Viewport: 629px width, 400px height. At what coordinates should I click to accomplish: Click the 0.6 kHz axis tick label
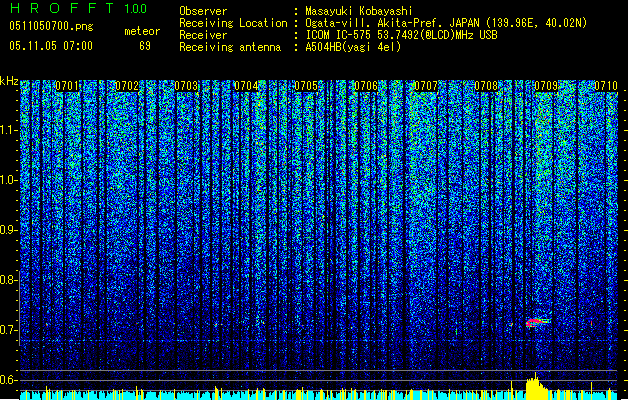click(9, 380)
